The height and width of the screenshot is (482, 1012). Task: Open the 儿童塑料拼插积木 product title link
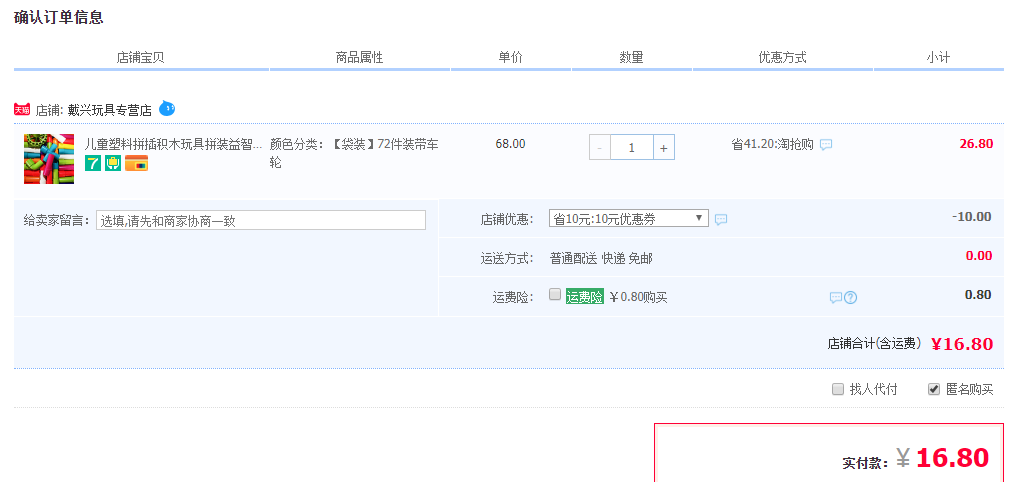click(x=174, y=143)
